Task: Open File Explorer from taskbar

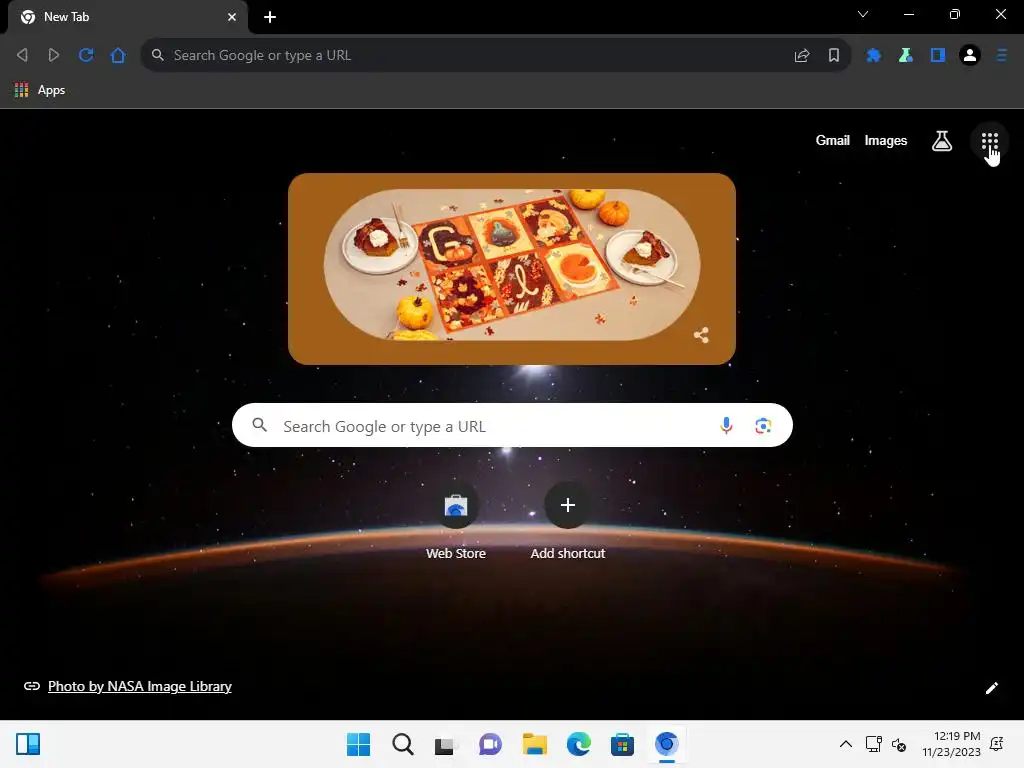Action: [534, 744]
